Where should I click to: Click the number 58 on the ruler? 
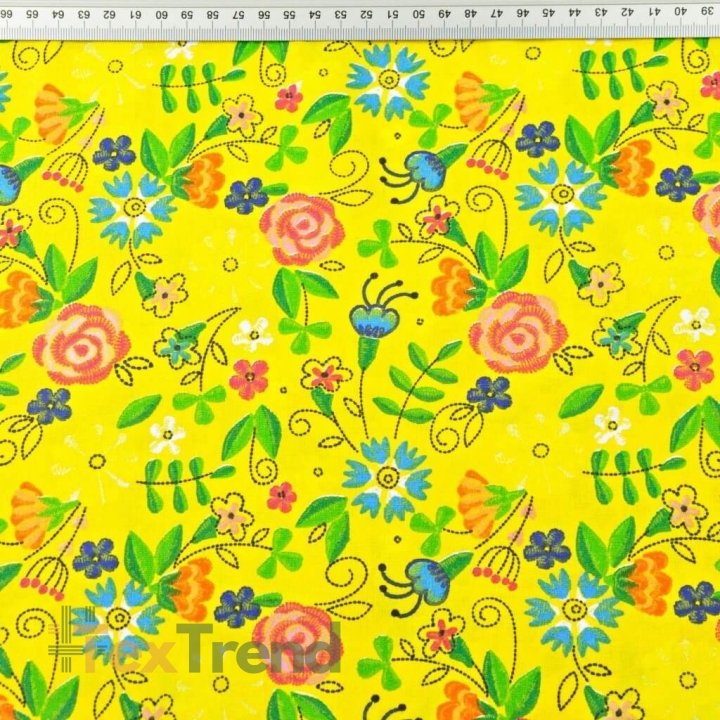(x=212, y=14)
